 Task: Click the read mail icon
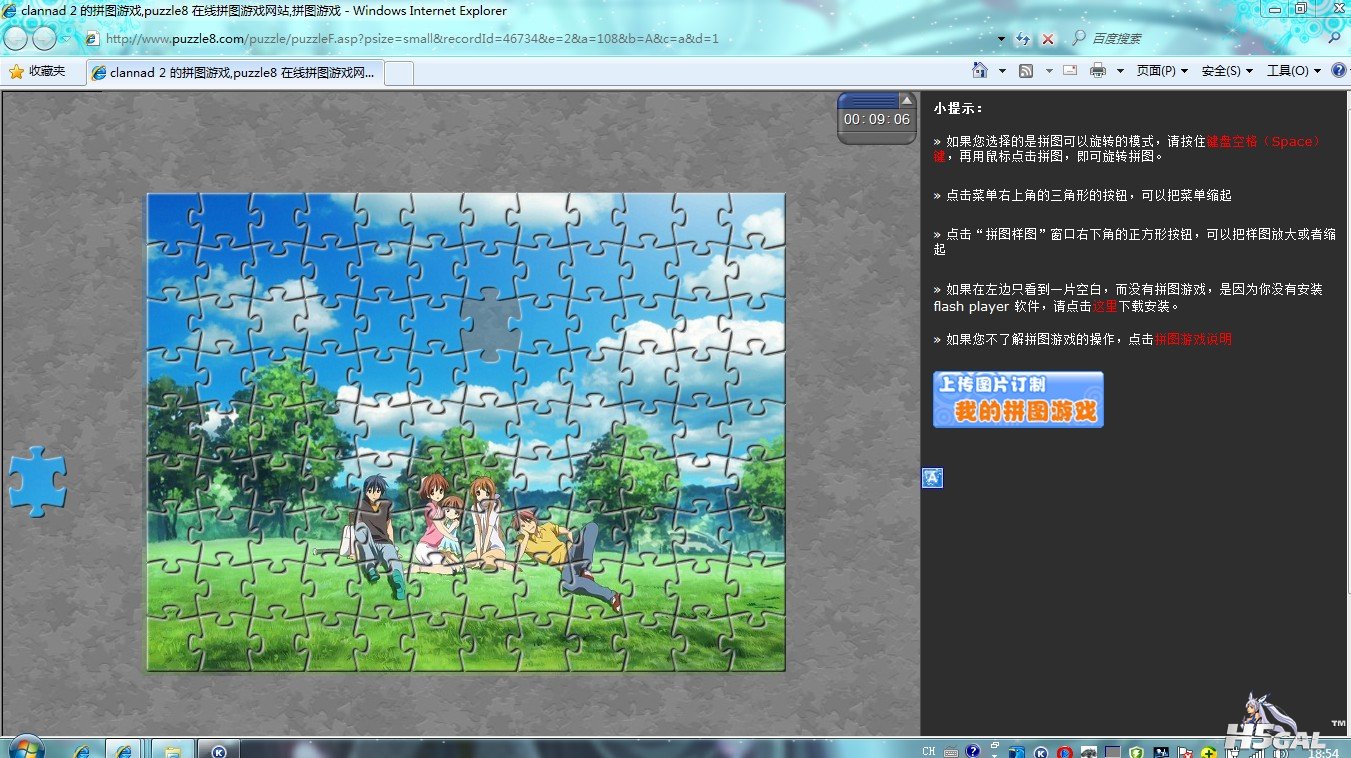click(1070, 71)
